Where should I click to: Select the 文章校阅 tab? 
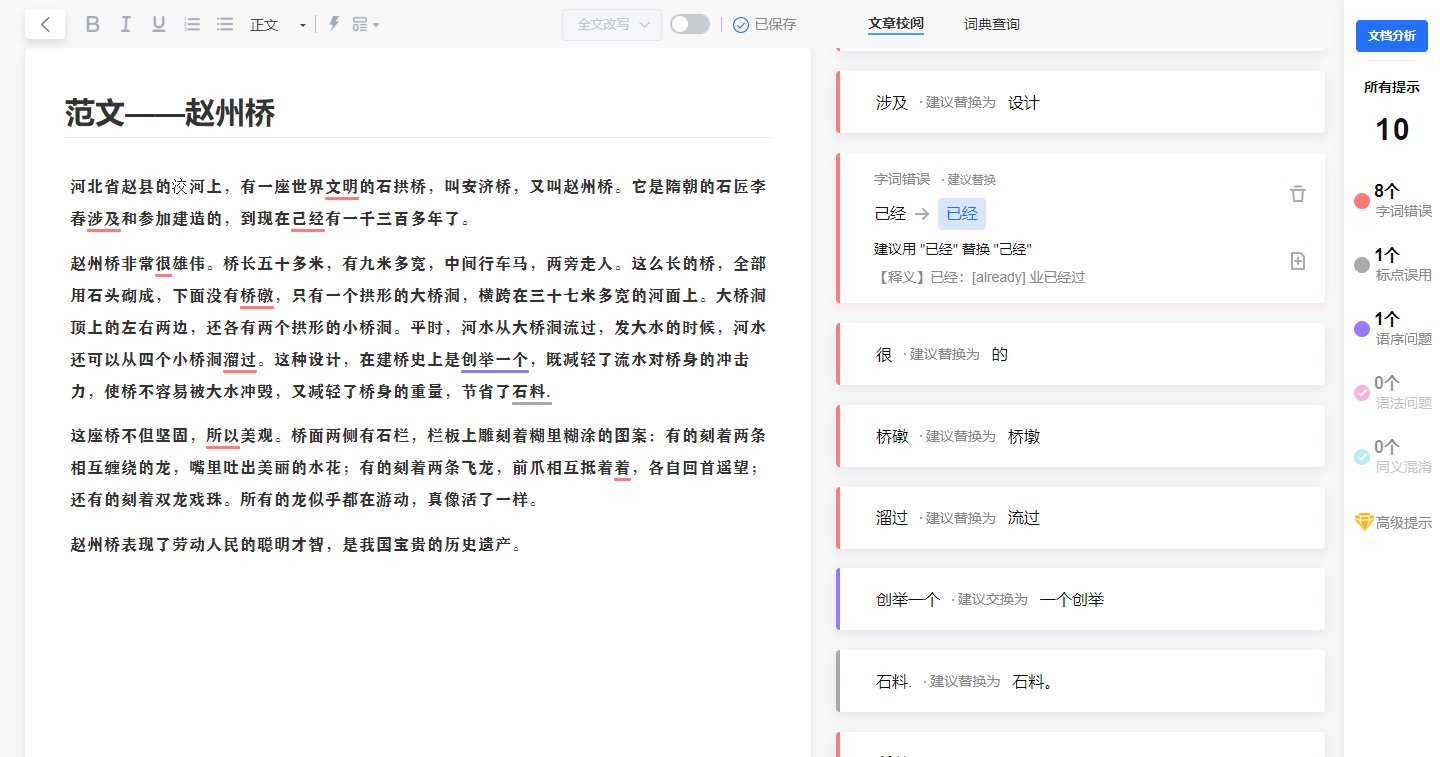point(896,24)
